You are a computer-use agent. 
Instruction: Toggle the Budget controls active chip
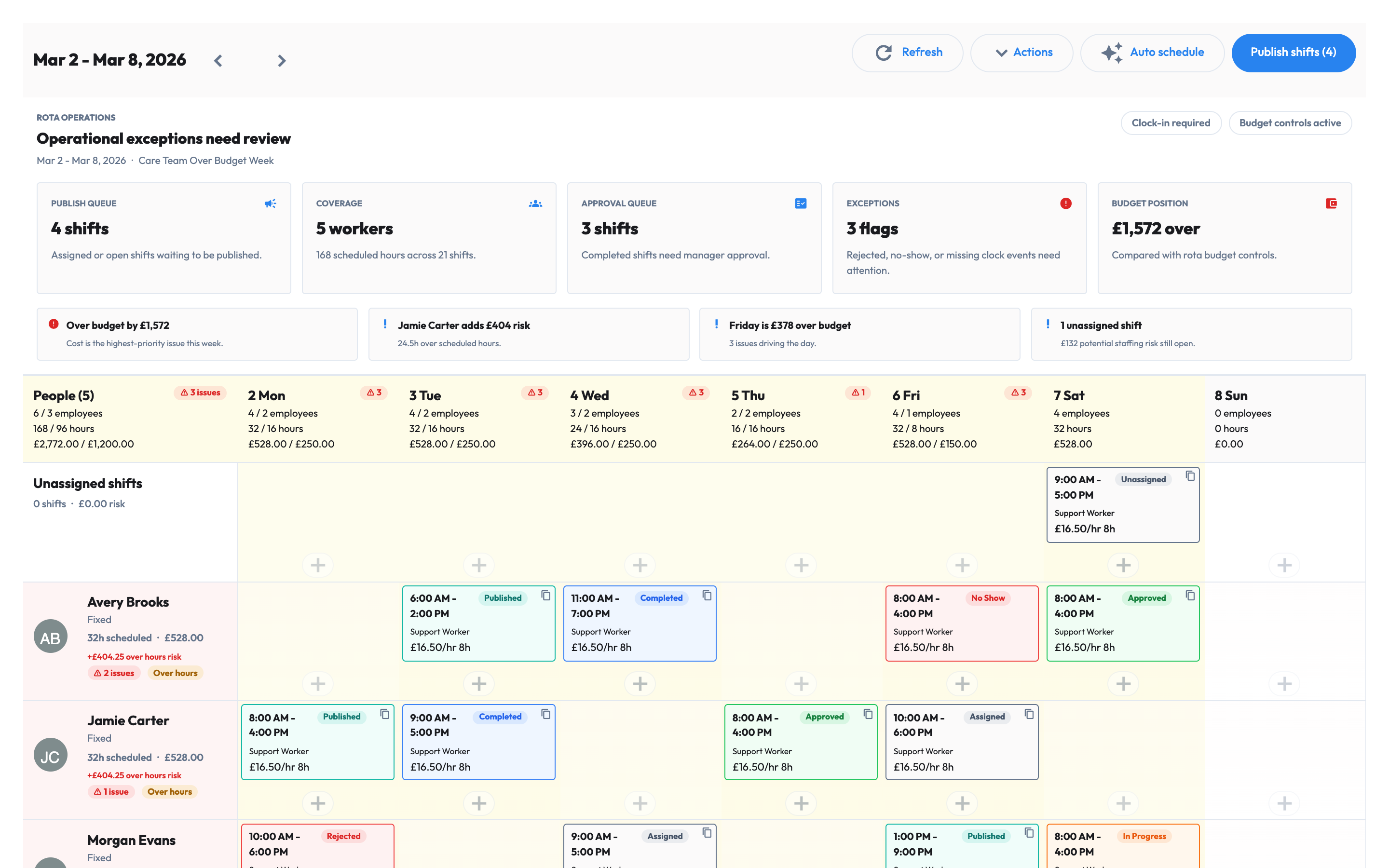[x=1290, y=123]
